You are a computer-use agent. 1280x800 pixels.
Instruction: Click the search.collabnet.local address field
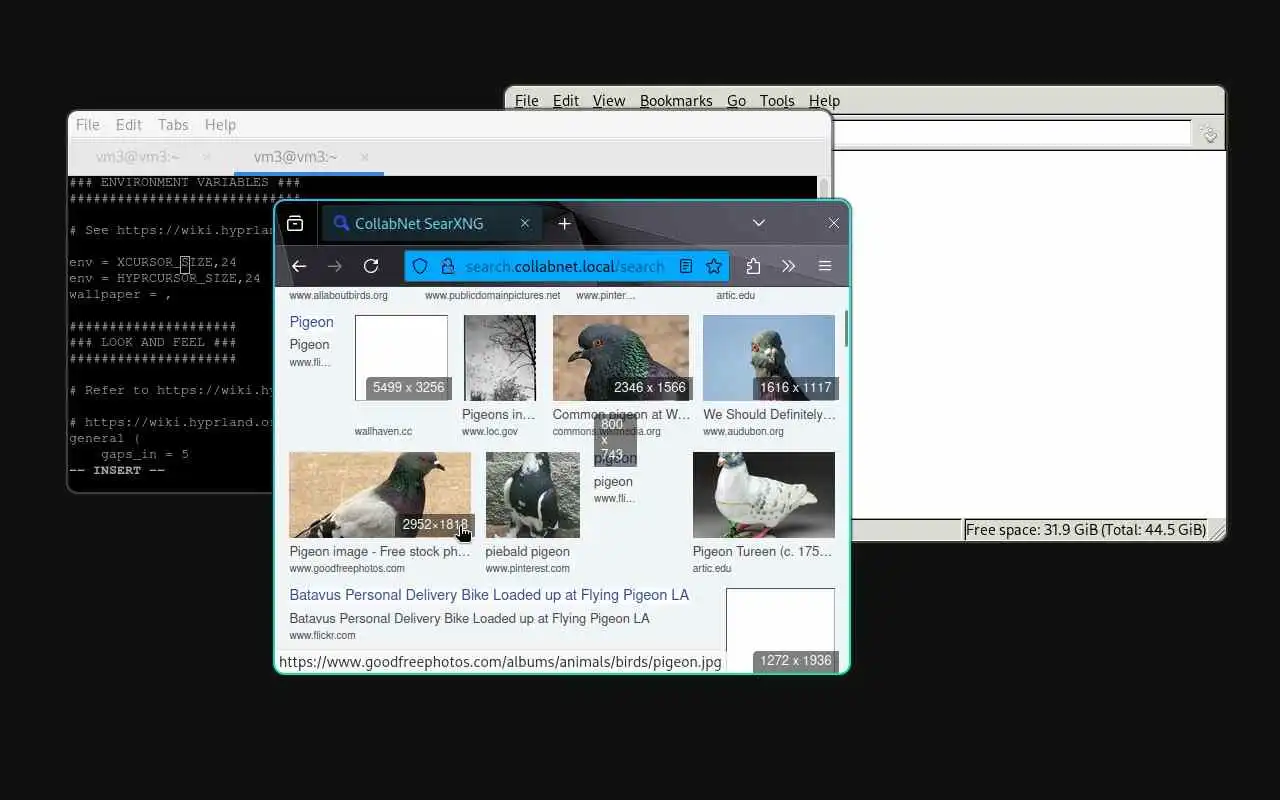(565, 266)
